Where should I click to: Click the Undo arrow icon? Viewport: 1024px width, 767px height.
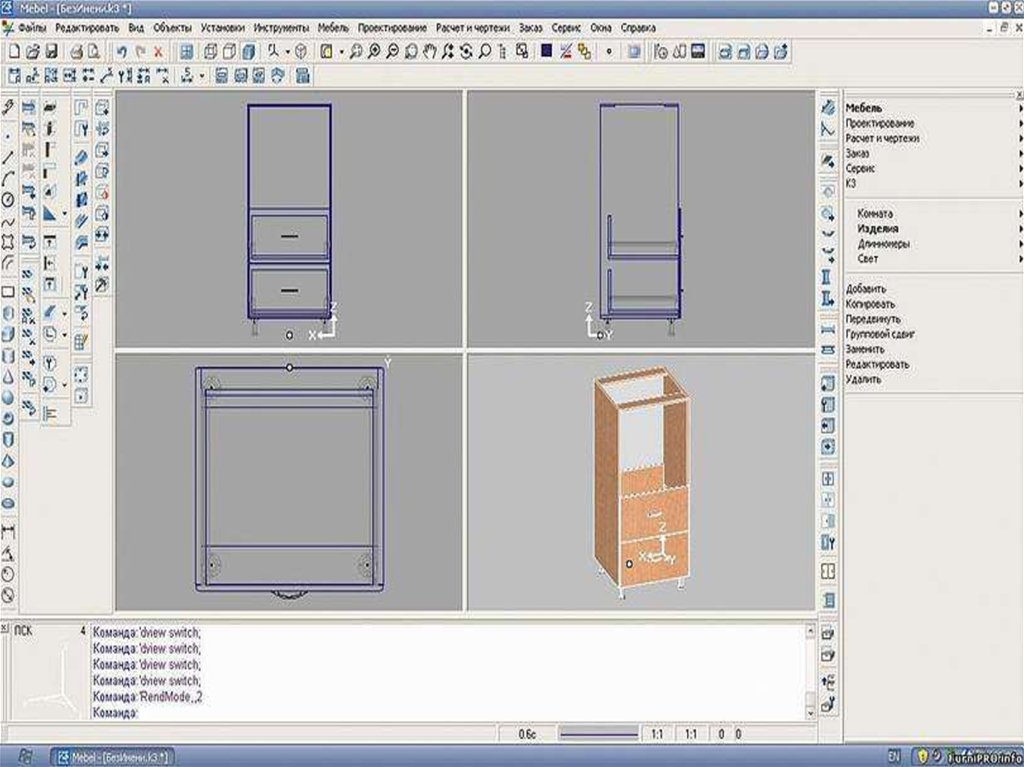pyautogui.click(x=122, y=50)
